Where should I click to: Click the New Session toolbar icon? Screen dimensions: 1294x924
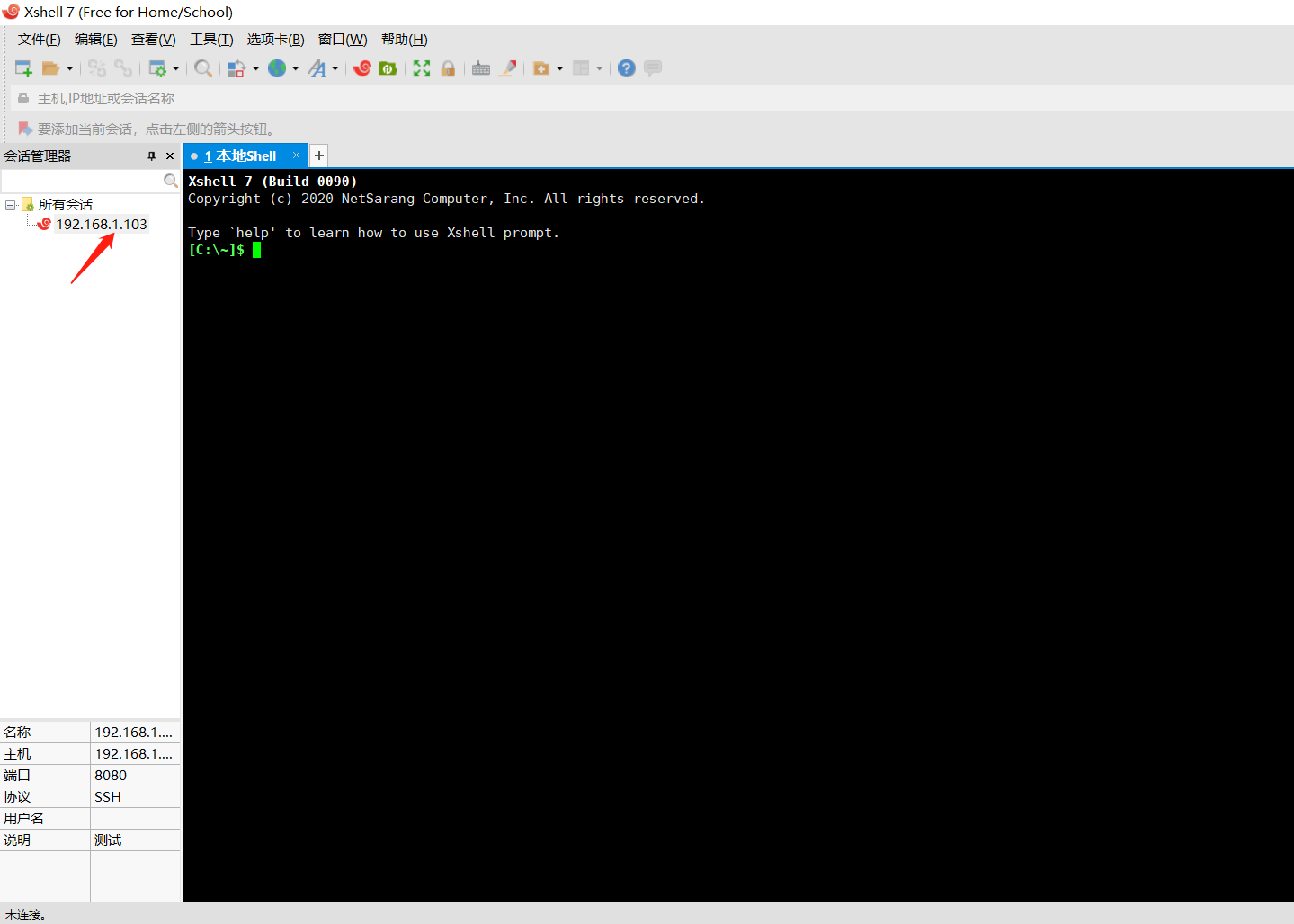(x=23, y=68)
